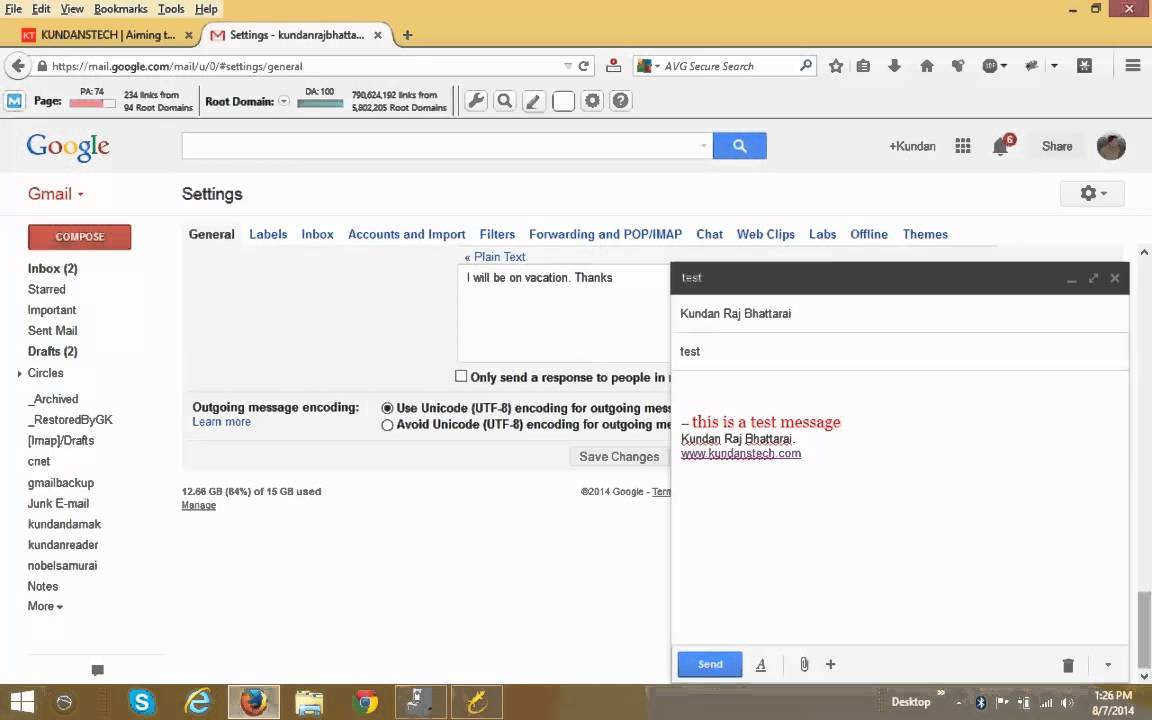Image resolution: width=1152 pixels, height=720 pixels.
Task: Open MozBar settings gear icon
Action: coord(592,101)
